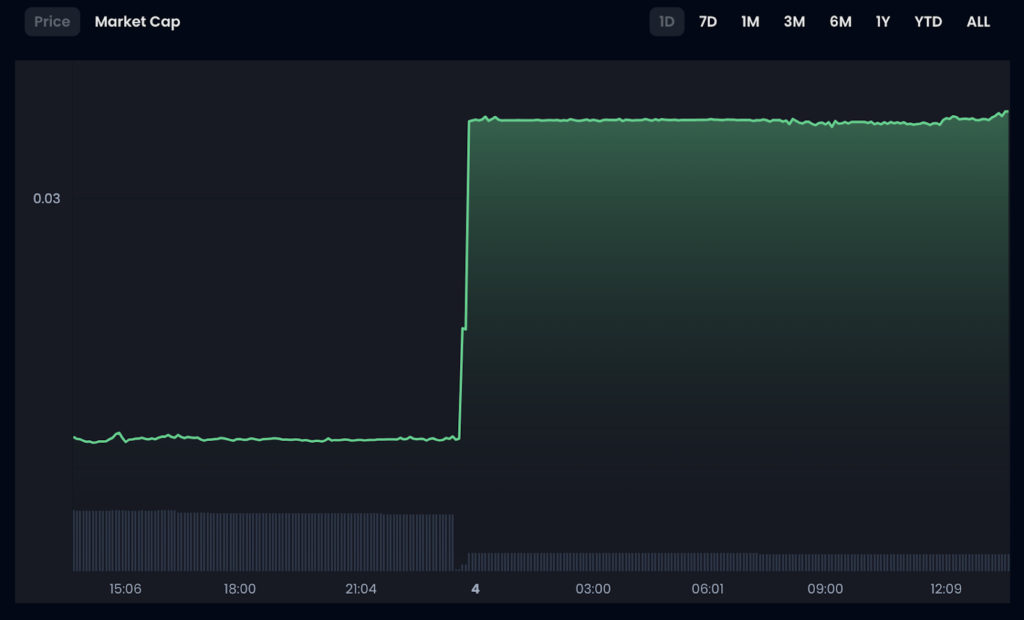Select the 1D time range
The image size is (1024, 620).
(x=667, y=21)
